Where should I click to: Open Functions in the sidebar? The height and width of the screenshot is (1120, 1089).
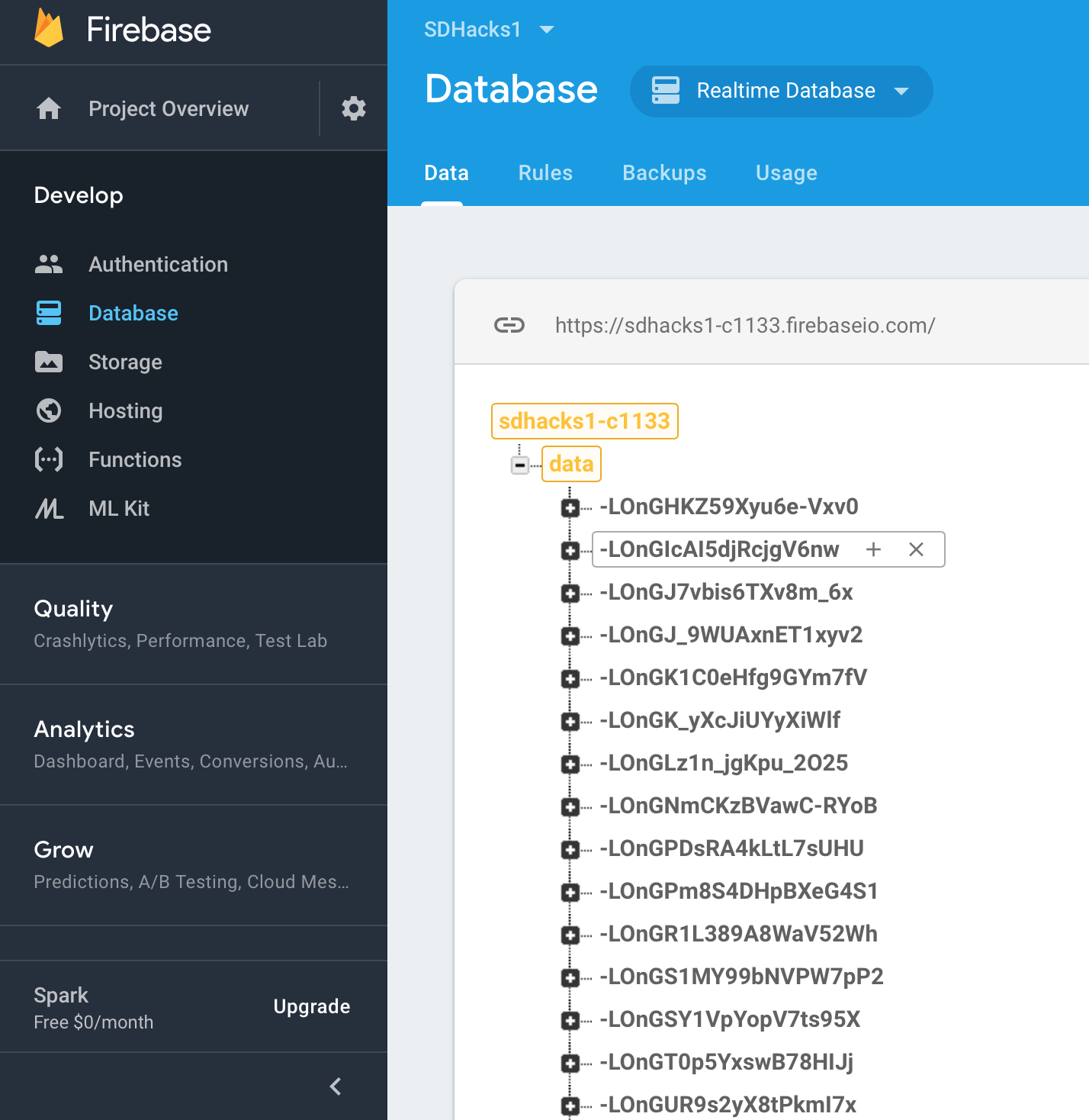point(135,460)
